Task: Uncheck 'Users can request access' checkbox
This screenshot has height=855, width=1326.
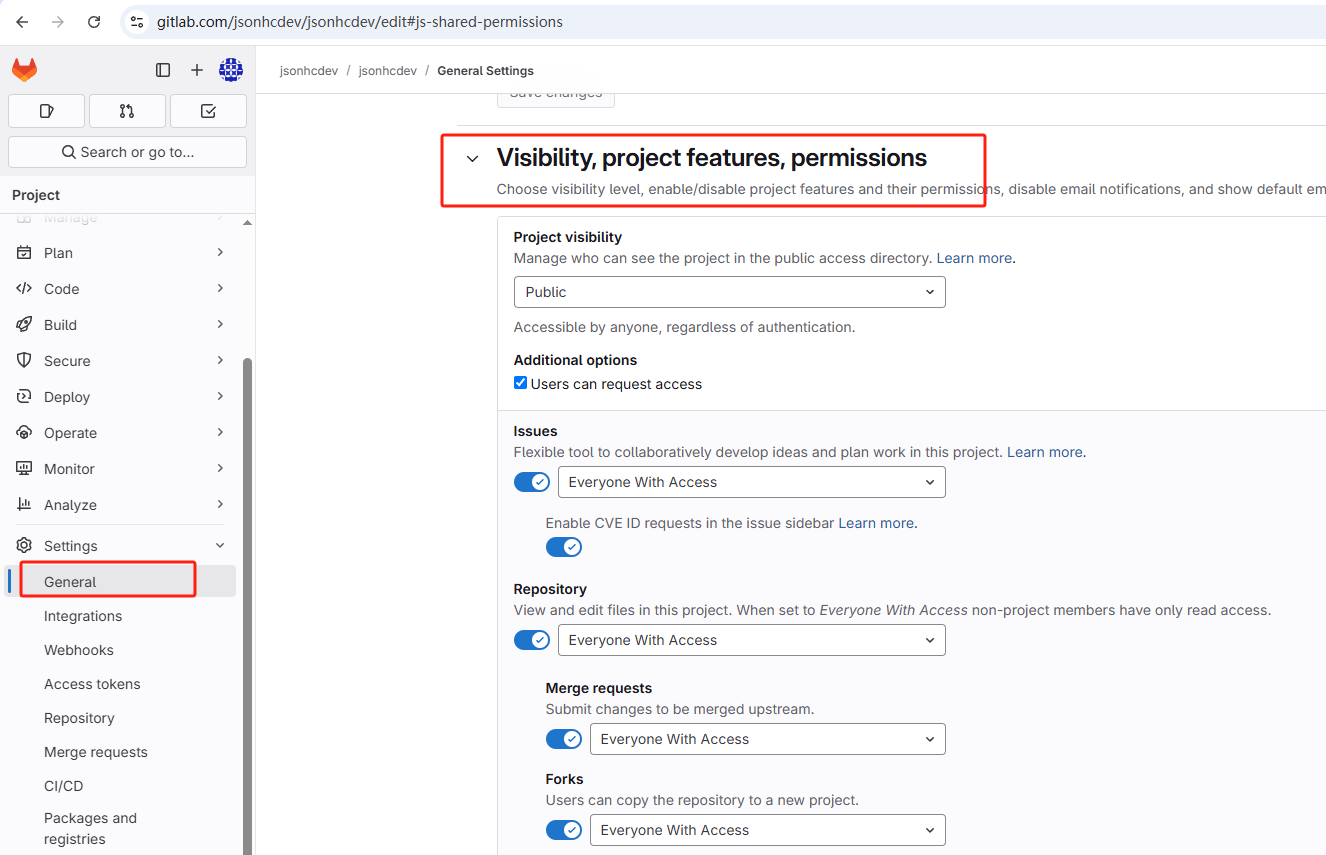Action: [520, 383]
